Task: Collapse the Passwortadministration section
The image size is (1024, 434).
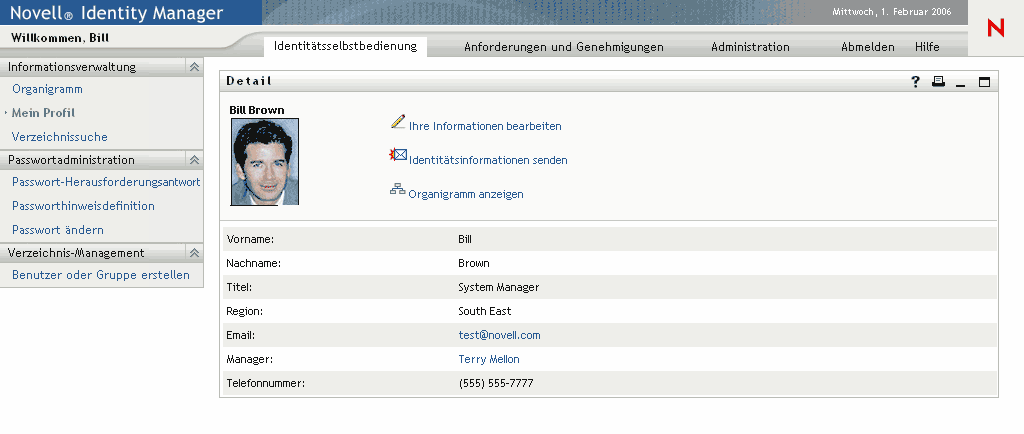Action: [194, 160]
